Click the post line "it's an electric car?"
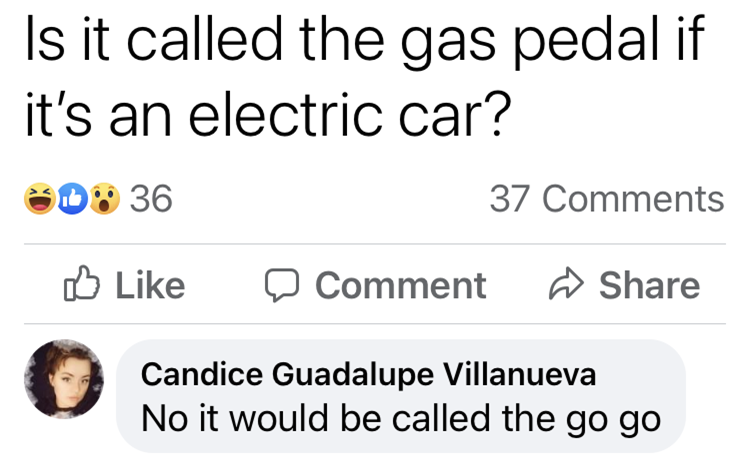This screenshot has width=750, height=463. 268,115
